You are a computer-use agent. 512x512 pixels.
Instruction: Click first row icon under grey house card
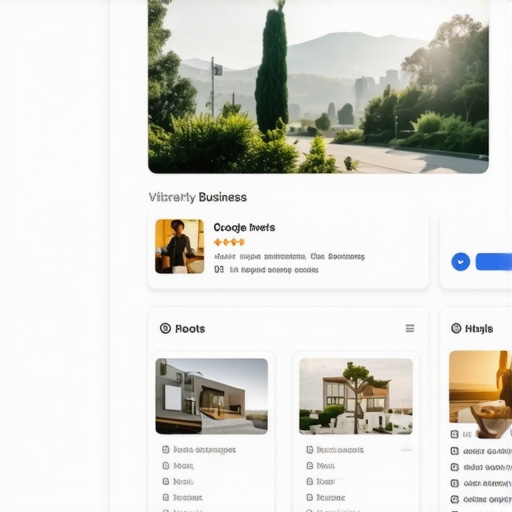166,450
